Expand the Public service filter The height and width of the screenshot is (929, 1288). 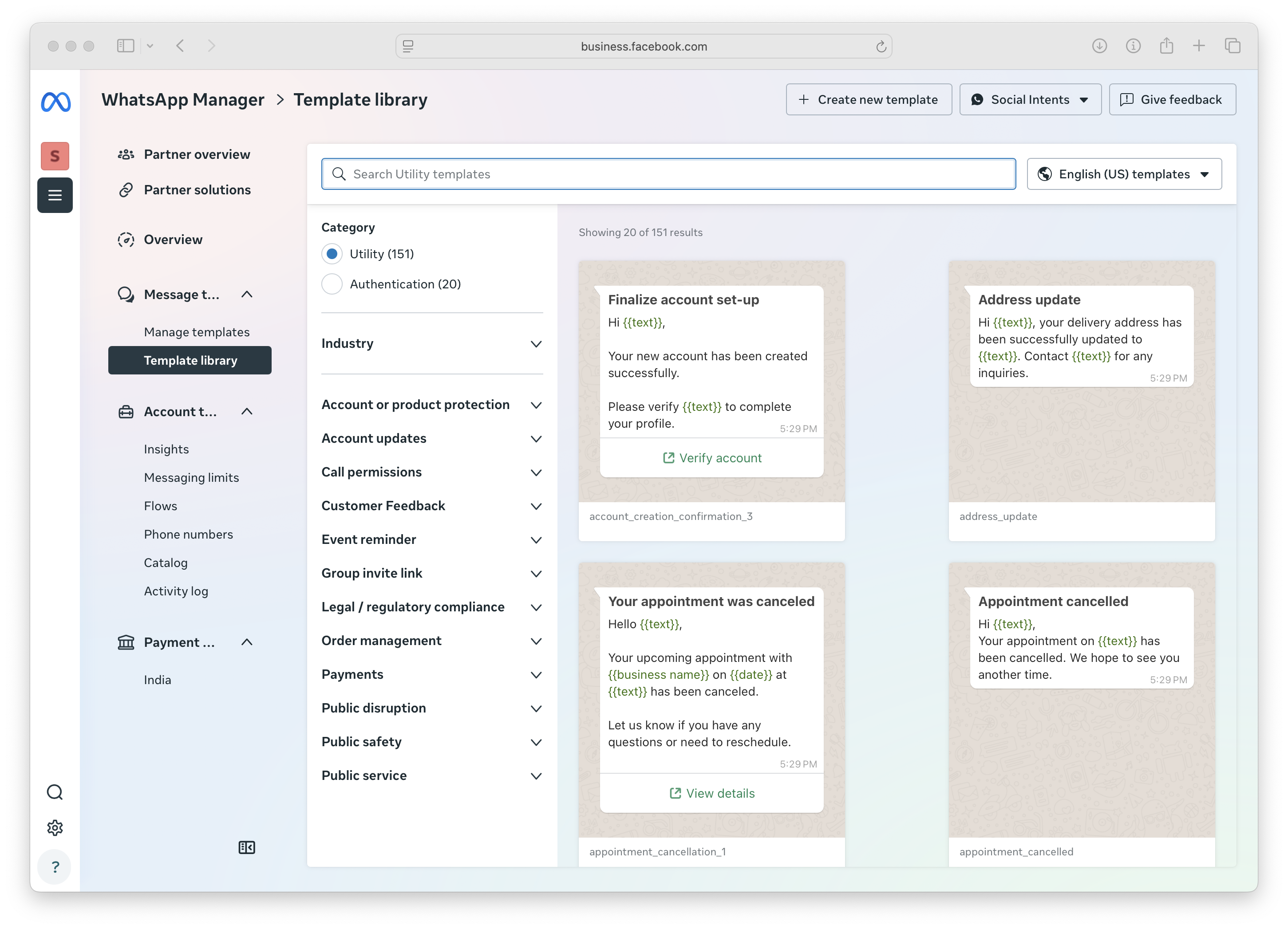[x=431, y=776]
